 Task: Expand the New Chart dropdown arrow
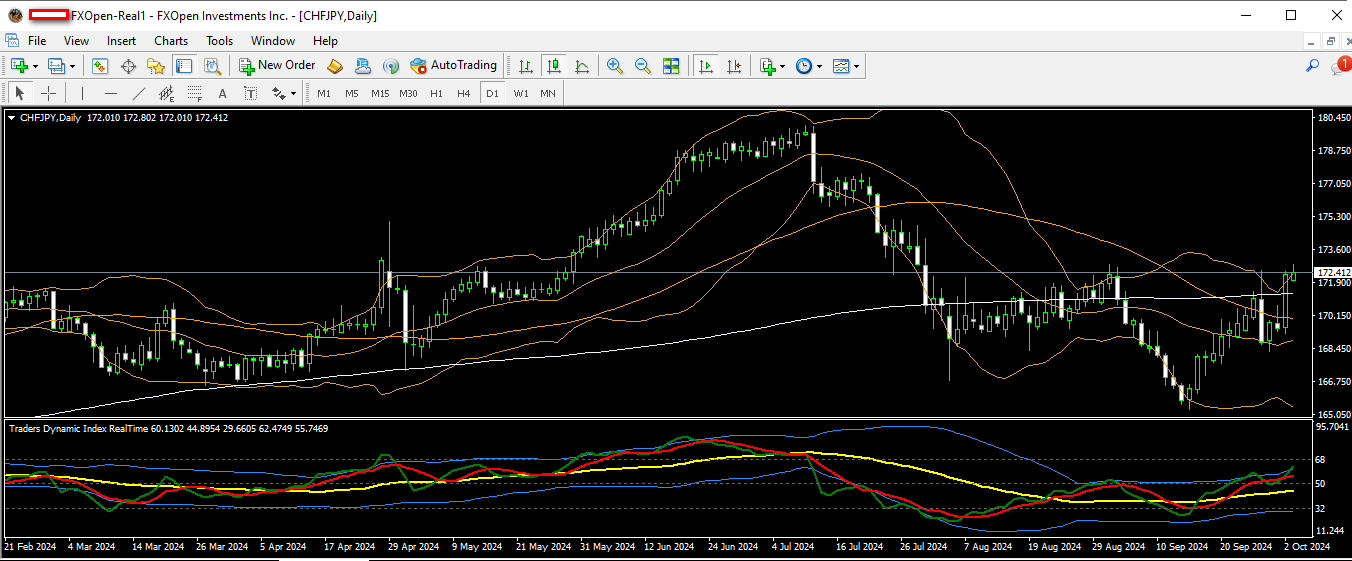(35, 66)
